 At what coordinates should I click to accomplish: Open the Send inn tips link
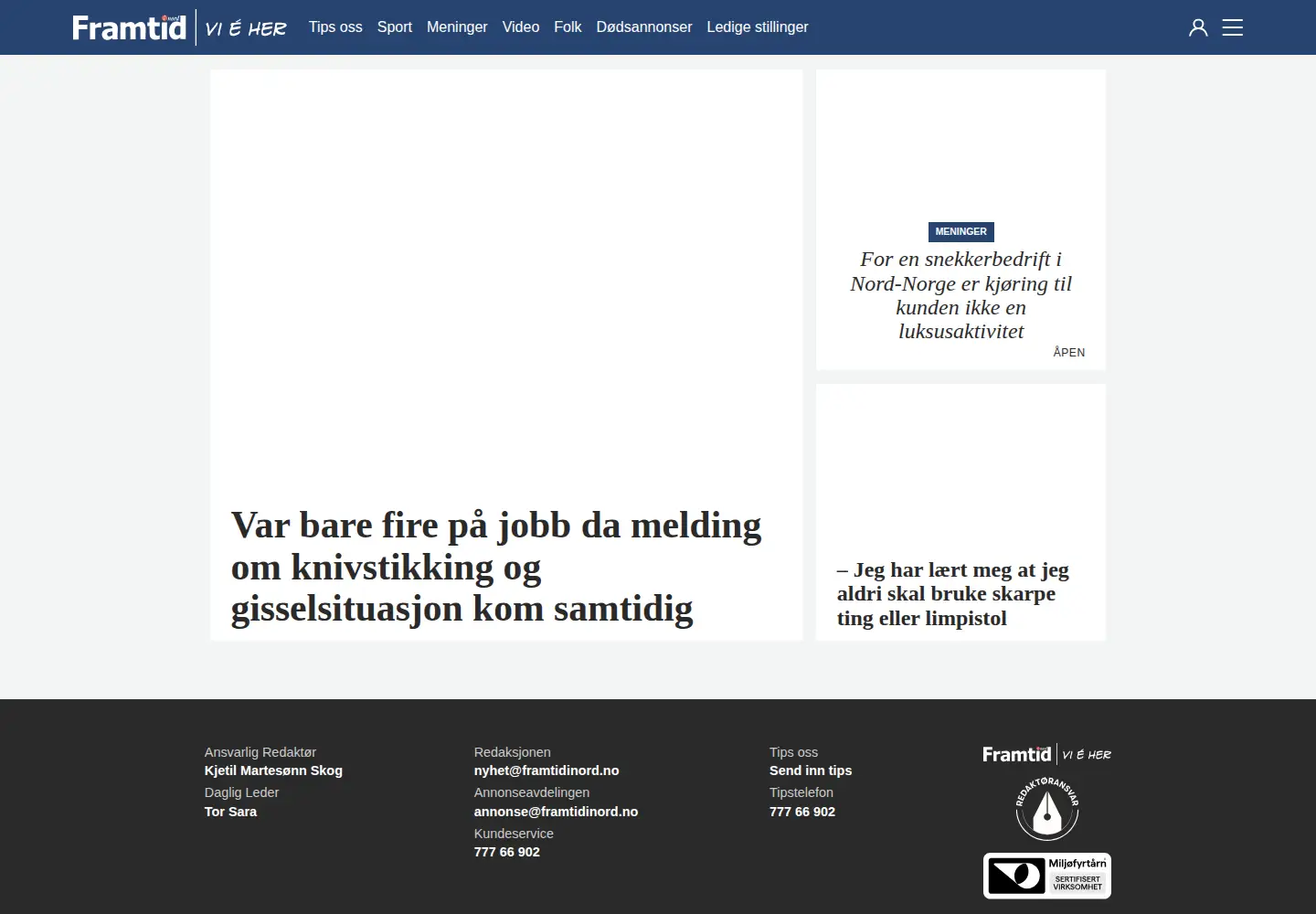tap(811, 771)
